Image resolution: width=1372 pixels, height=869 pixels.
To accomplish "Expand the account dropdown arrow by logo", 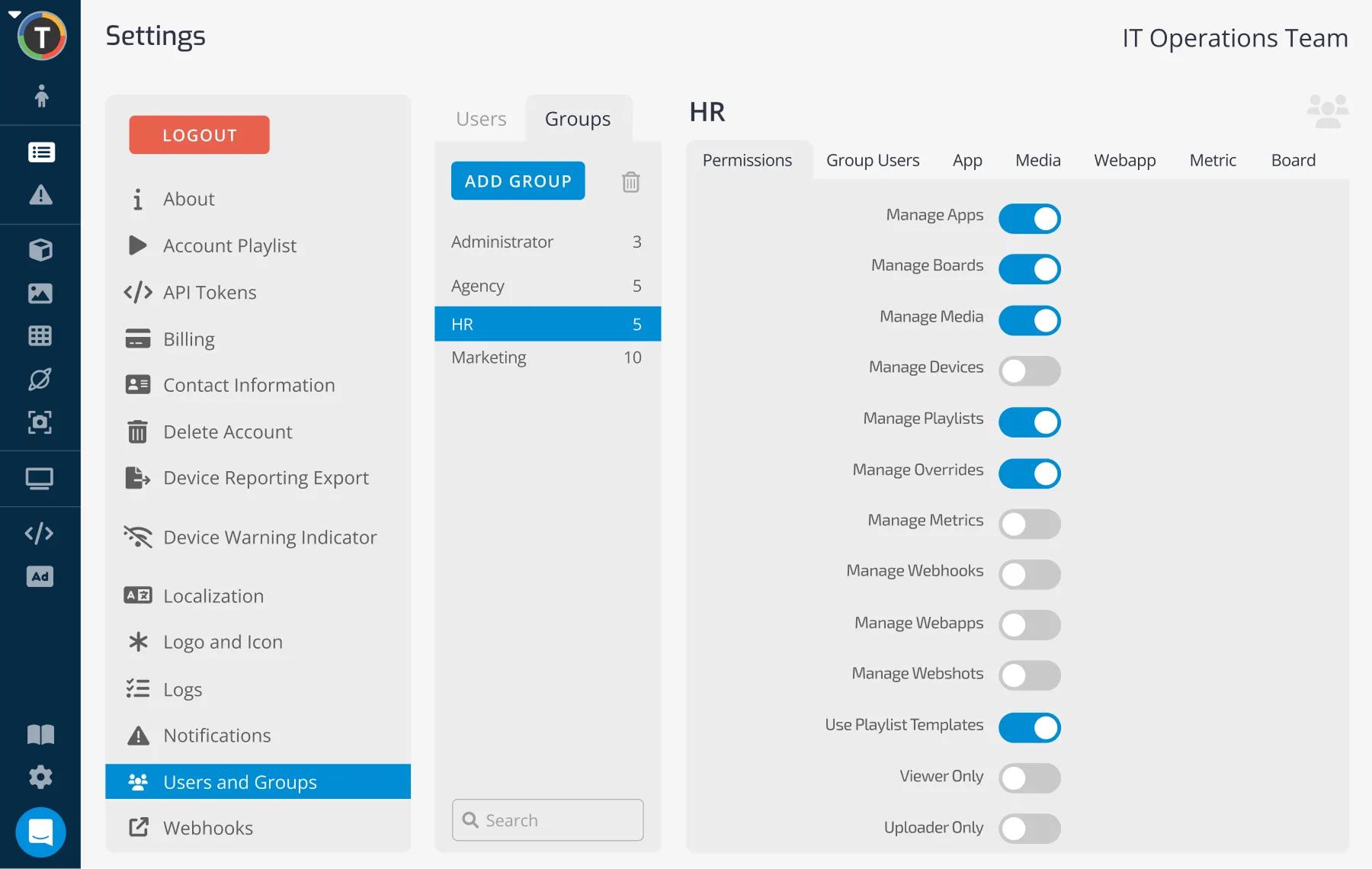I will point(14,14).
